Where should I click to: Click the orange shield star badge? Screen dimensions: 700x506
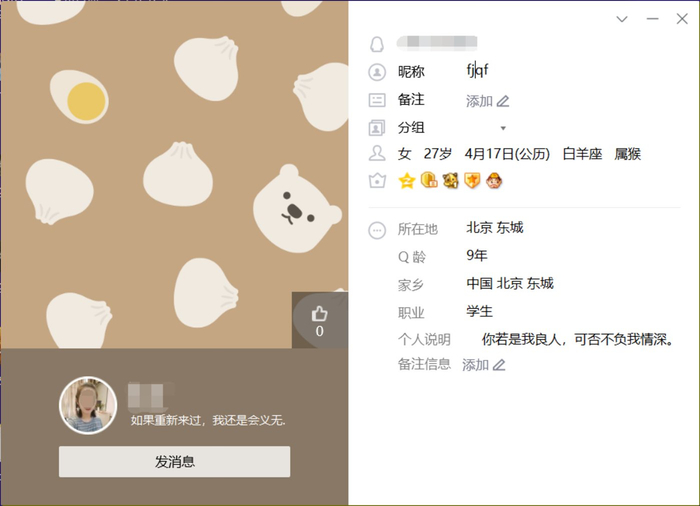click(472, 180)
